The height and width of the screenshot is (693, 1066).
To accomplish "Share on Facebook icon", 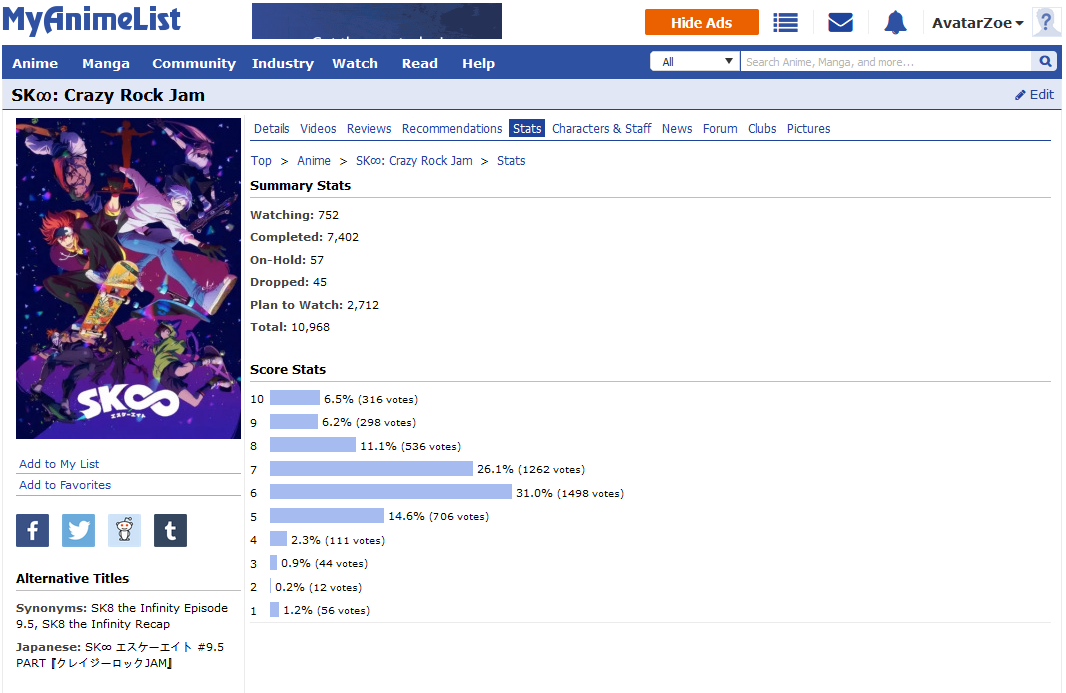I will [33, 530].
